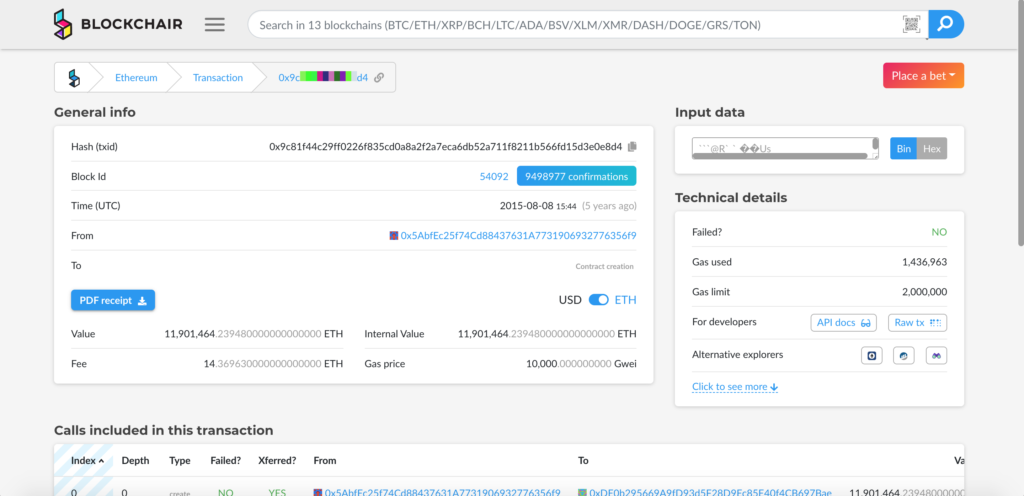Click the 9498977 confirmations badge

[577, 177]
